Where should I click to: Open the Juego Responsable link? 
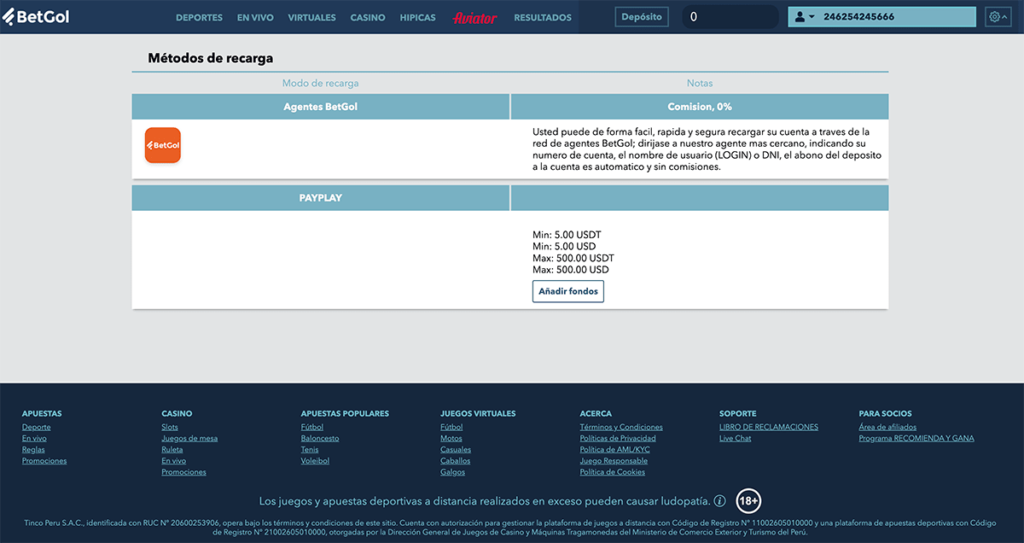tap(614, 461)
